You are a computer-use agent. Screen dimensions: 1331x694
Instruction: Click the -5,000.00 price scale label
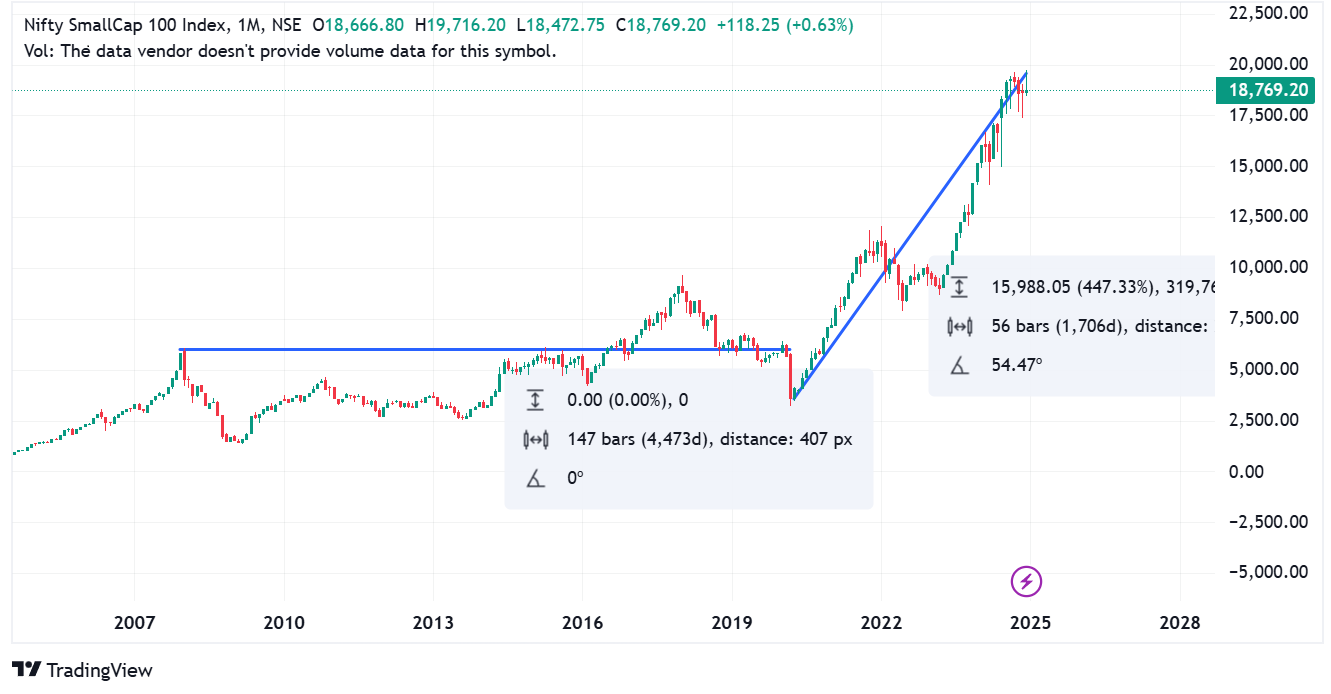[1268, 572]
